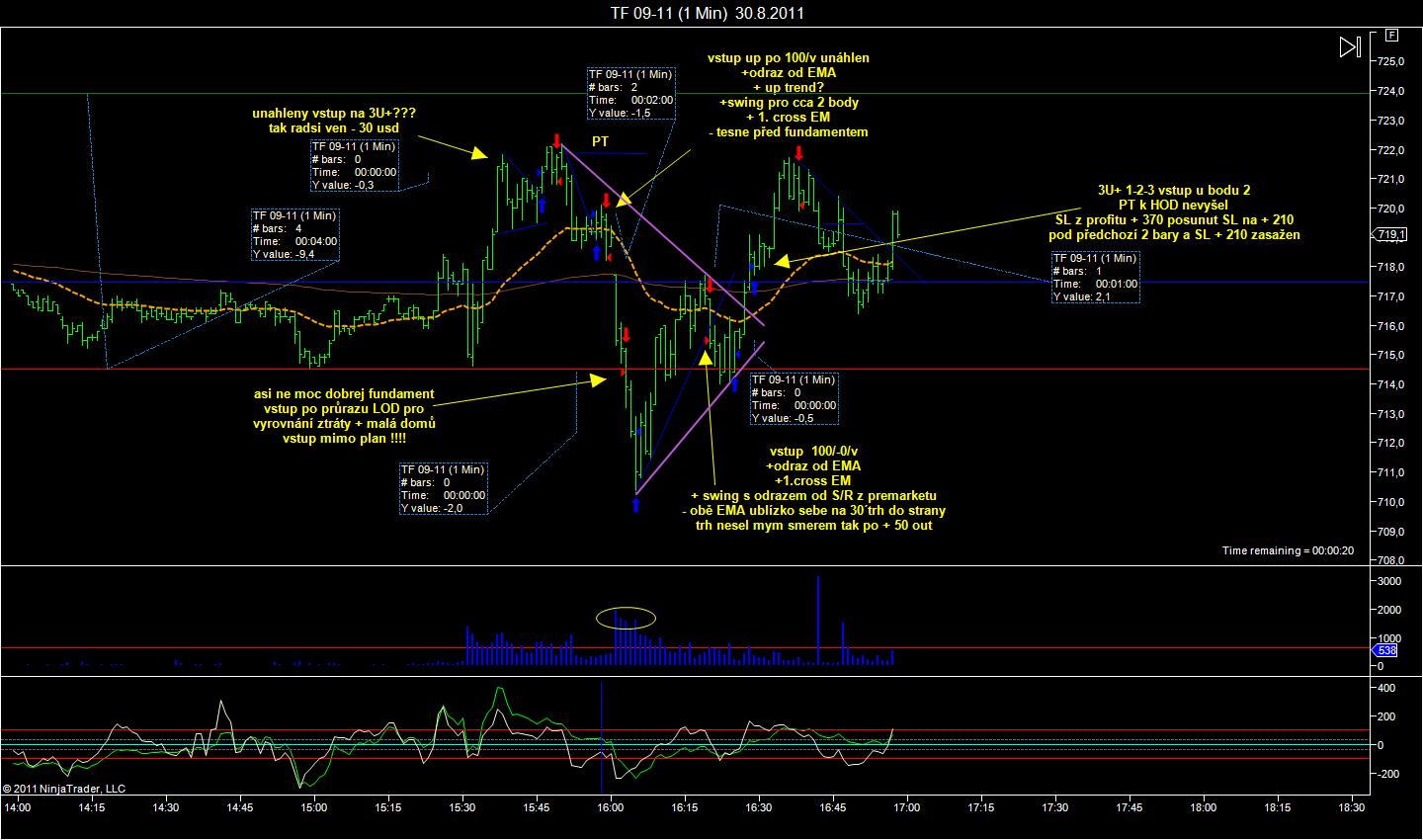
Task: Click the 16:45 time axis label
Action: pyautogui.click(x=833, y=807)
